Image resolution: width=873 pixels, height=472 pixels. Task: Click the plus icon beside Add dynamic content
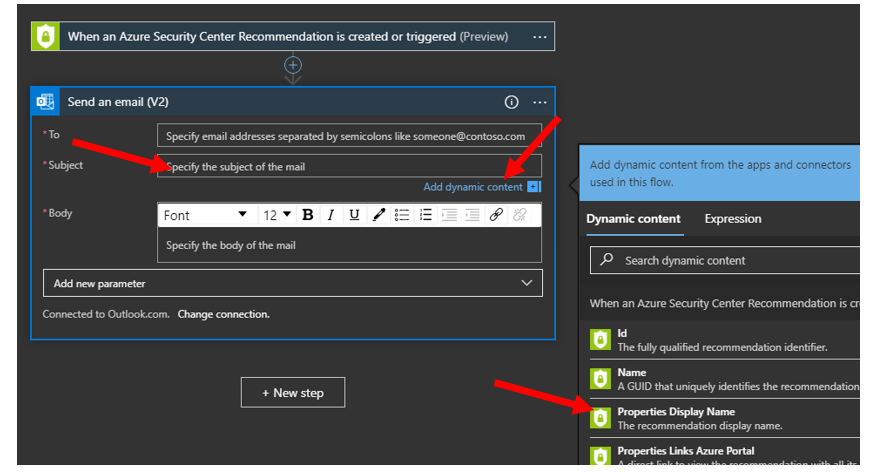coord(534,187)
